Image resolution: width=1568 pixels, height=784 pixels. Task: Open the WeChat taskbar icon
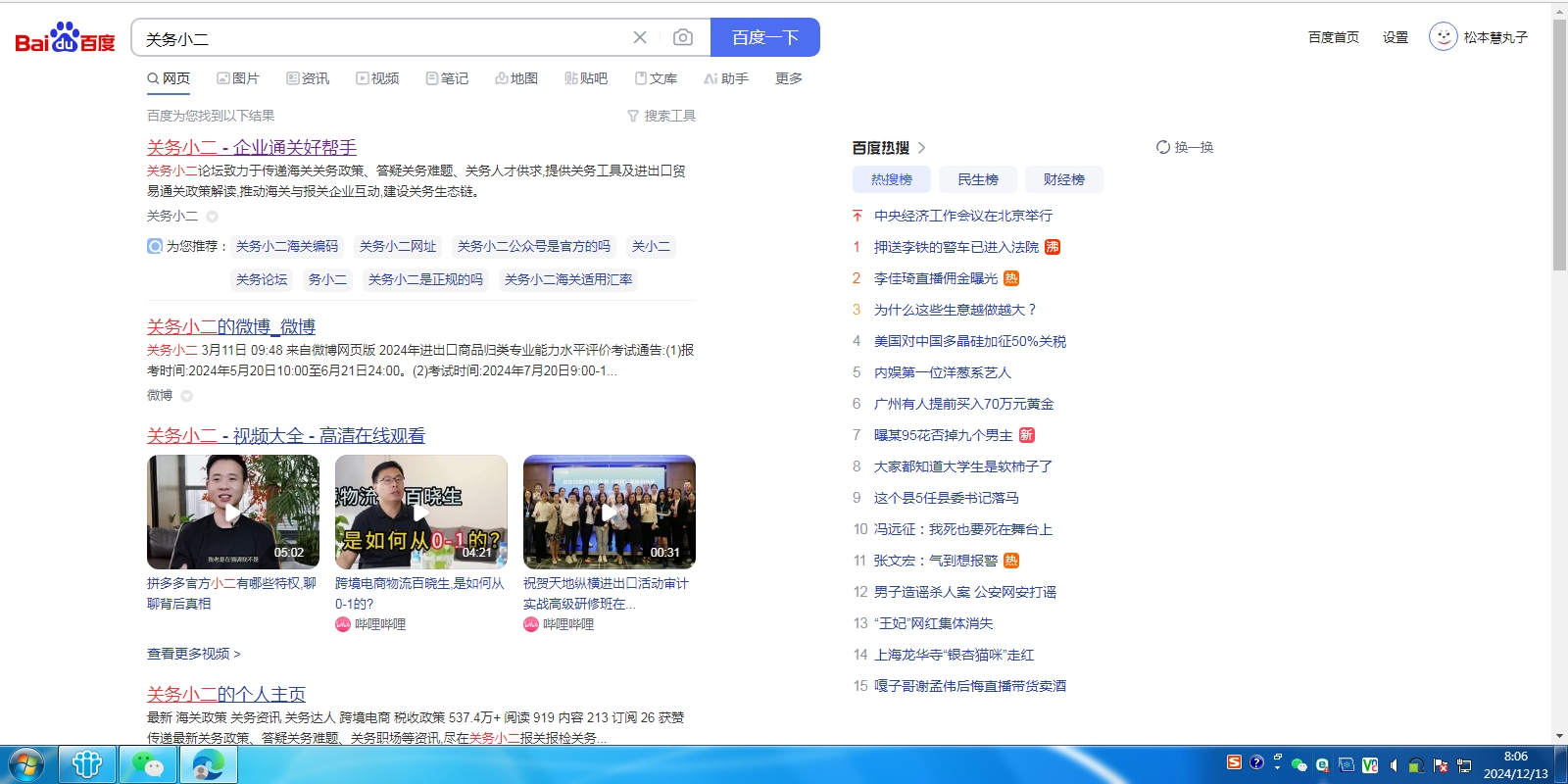148,764
